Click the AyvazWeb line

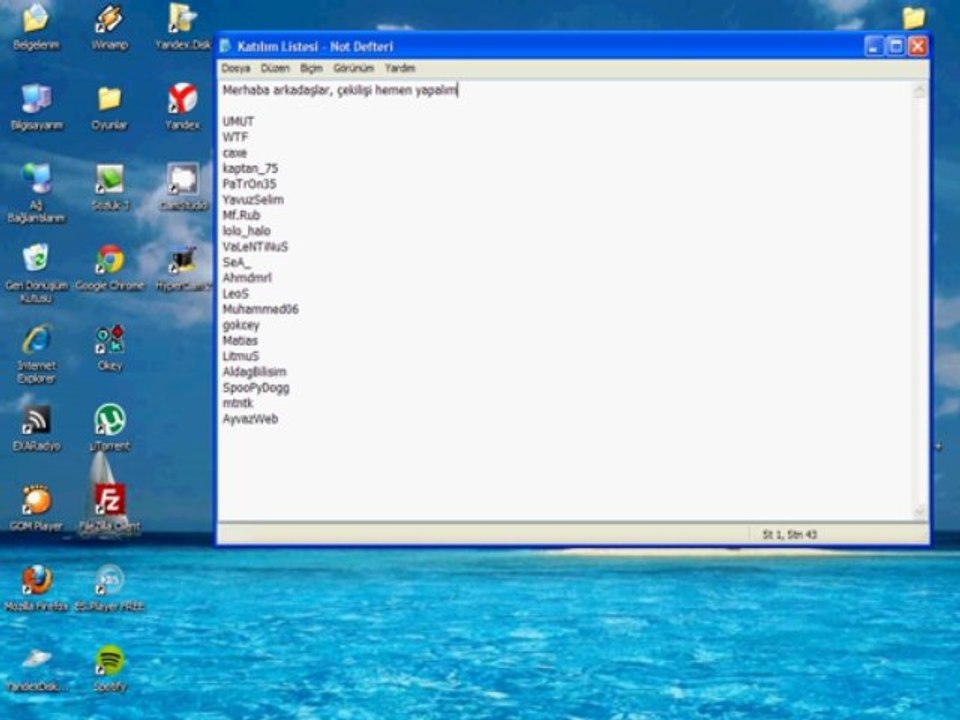(x=250, y=419)
